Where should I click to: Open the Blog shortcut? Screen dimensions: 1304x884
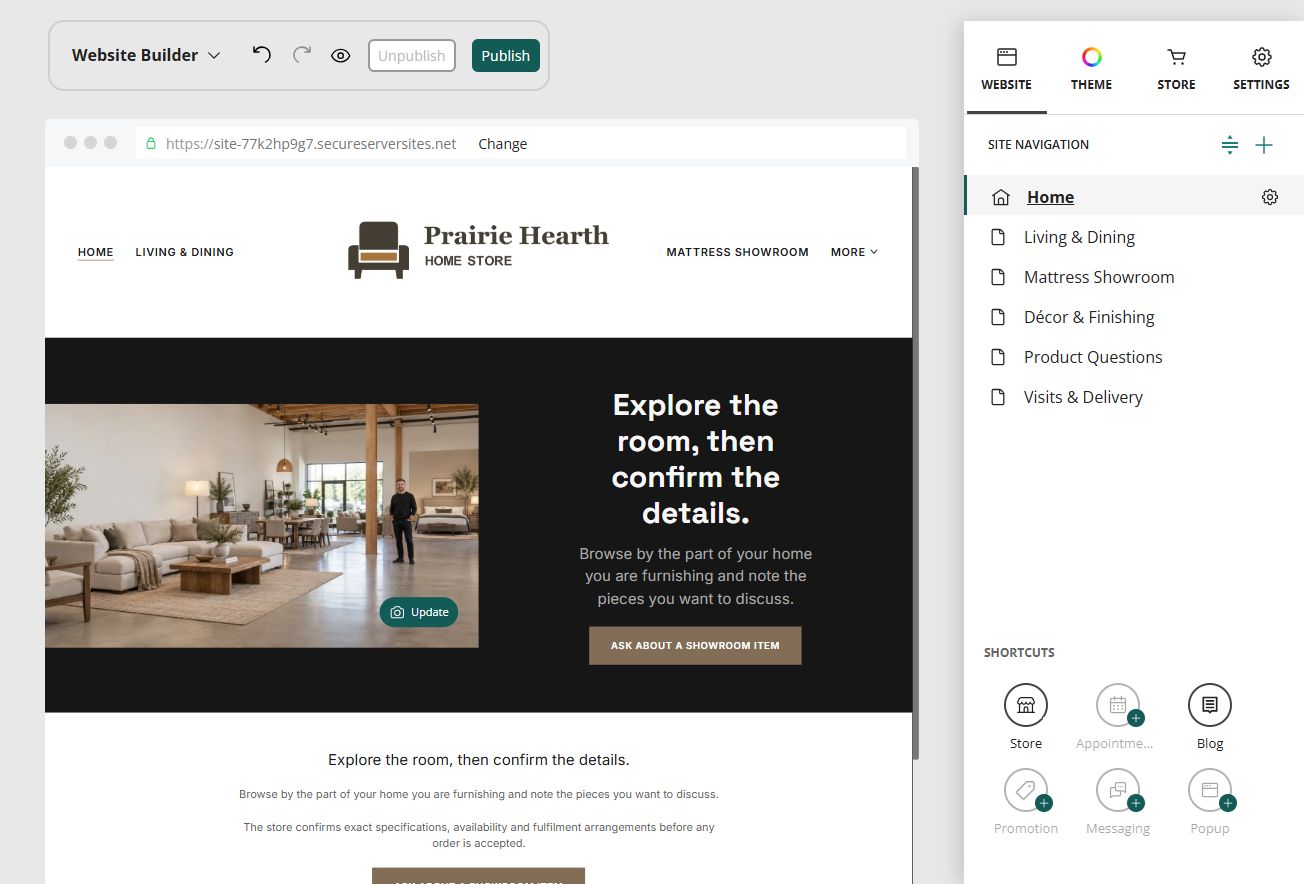(1210, 716)
